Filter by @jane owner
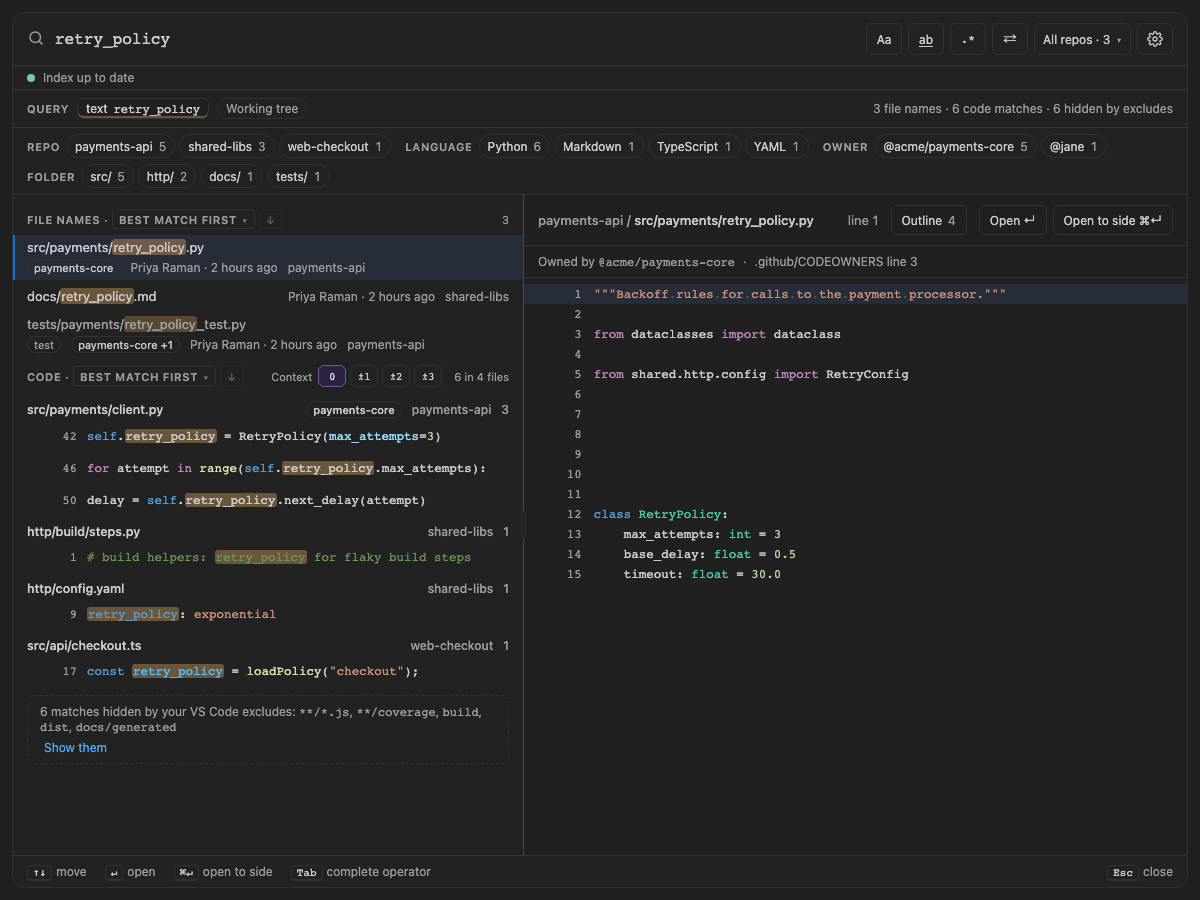Image resolution: width=1200 pixels, height=900 pixels. click(1073, 147)
